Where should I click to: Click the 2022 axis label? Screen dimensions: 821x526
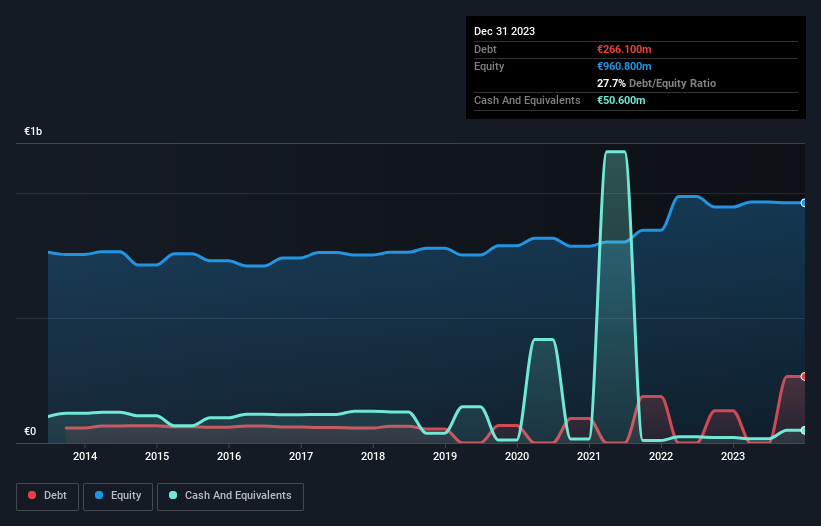click(661, 456)
